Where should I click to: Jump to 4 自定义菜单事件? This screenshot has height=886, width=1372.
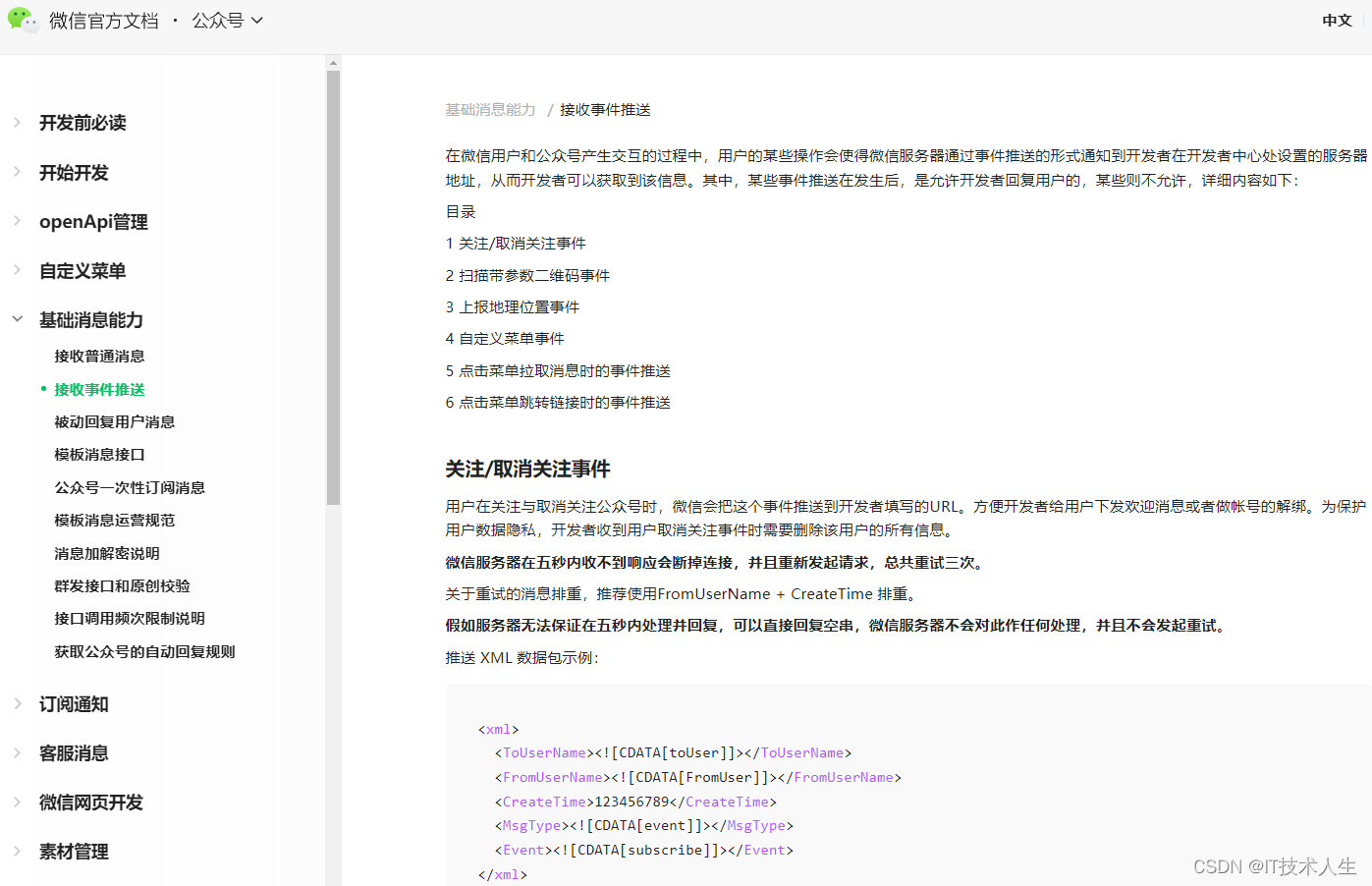coord(505,339)
